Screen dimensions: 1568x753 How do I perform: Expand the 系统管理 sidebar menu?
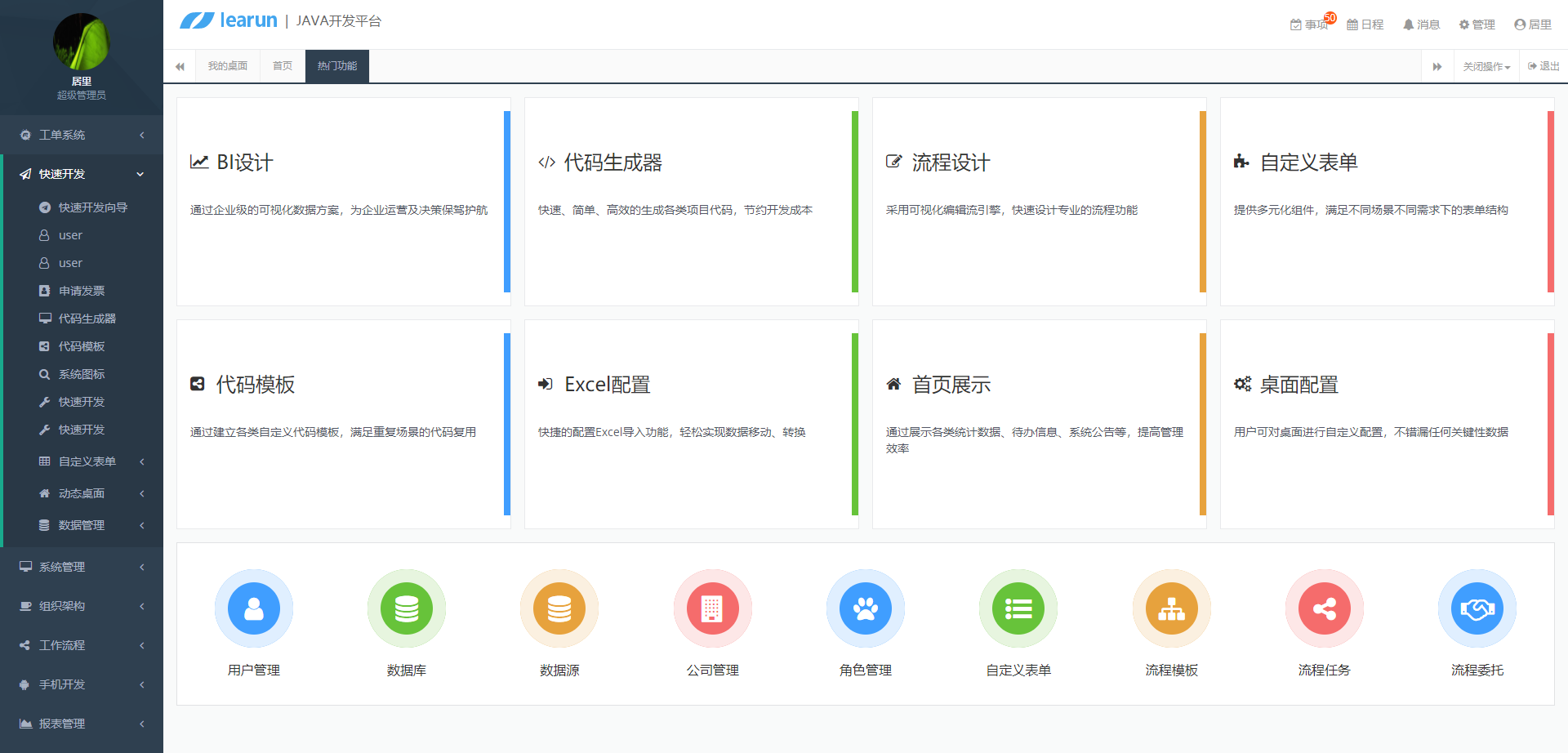[82, 567]
